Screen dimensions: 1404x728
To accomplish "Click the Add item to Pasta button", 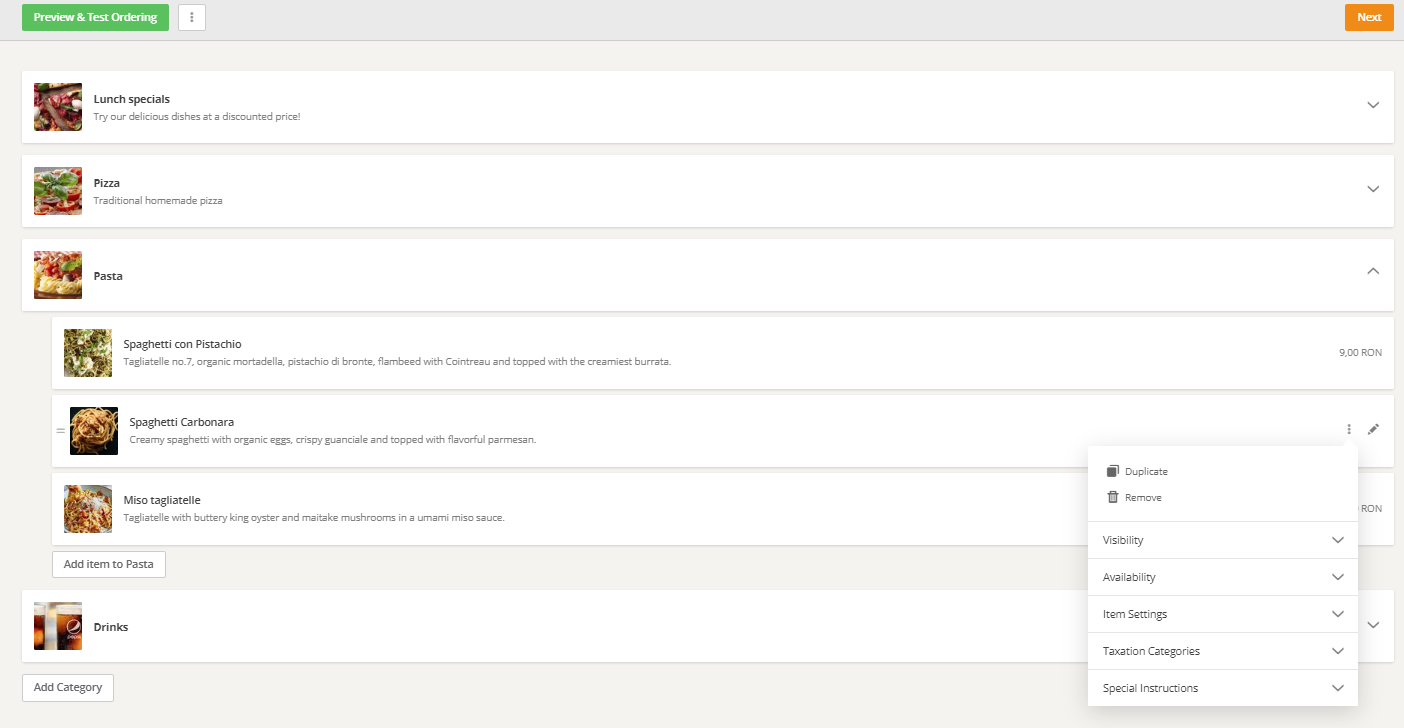I will coord(108,564).
